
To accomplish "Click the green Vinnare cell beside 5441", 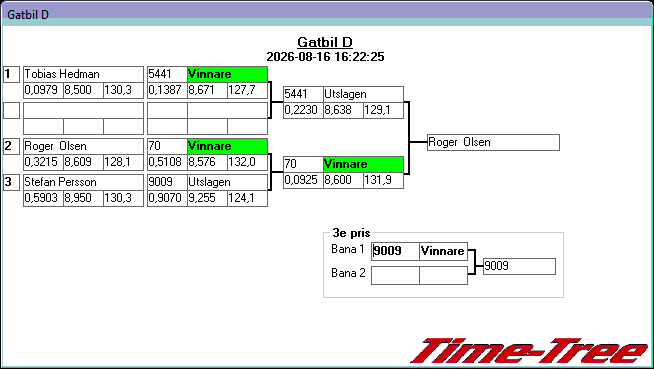I will point(227,74).
